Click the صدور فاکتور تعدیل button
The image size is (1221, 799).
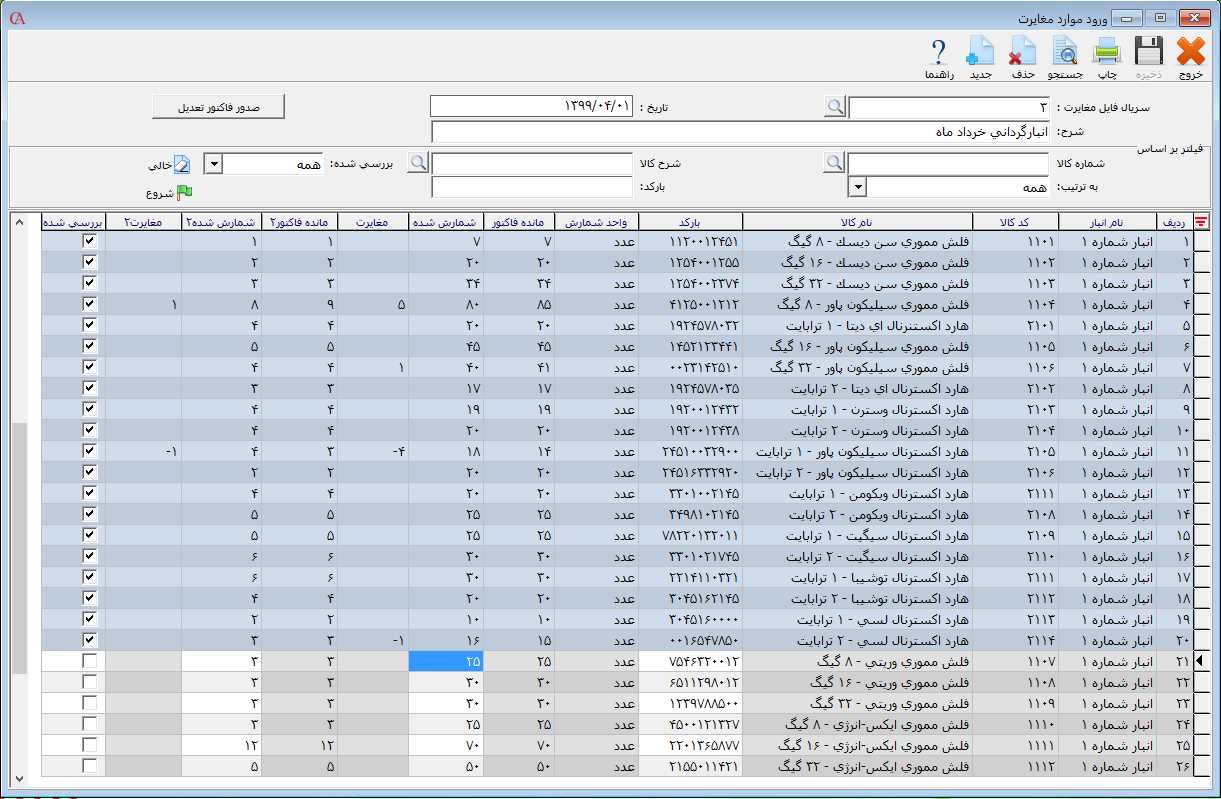pos(218,106)
